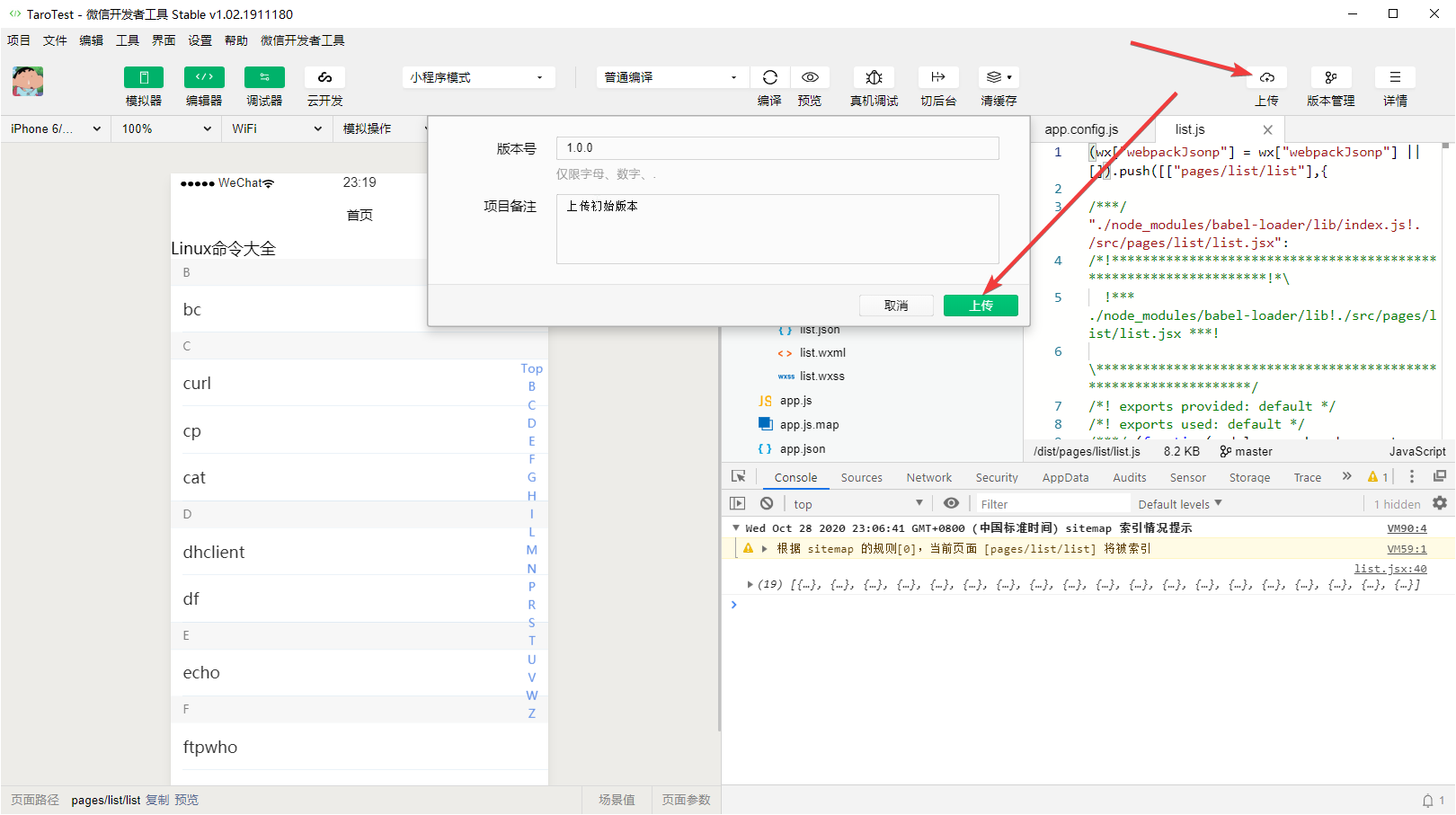Viewport: 1456px width, 815px height.
Task: Open the WiFi network dropdown
Action: click(x=276, y=128)
